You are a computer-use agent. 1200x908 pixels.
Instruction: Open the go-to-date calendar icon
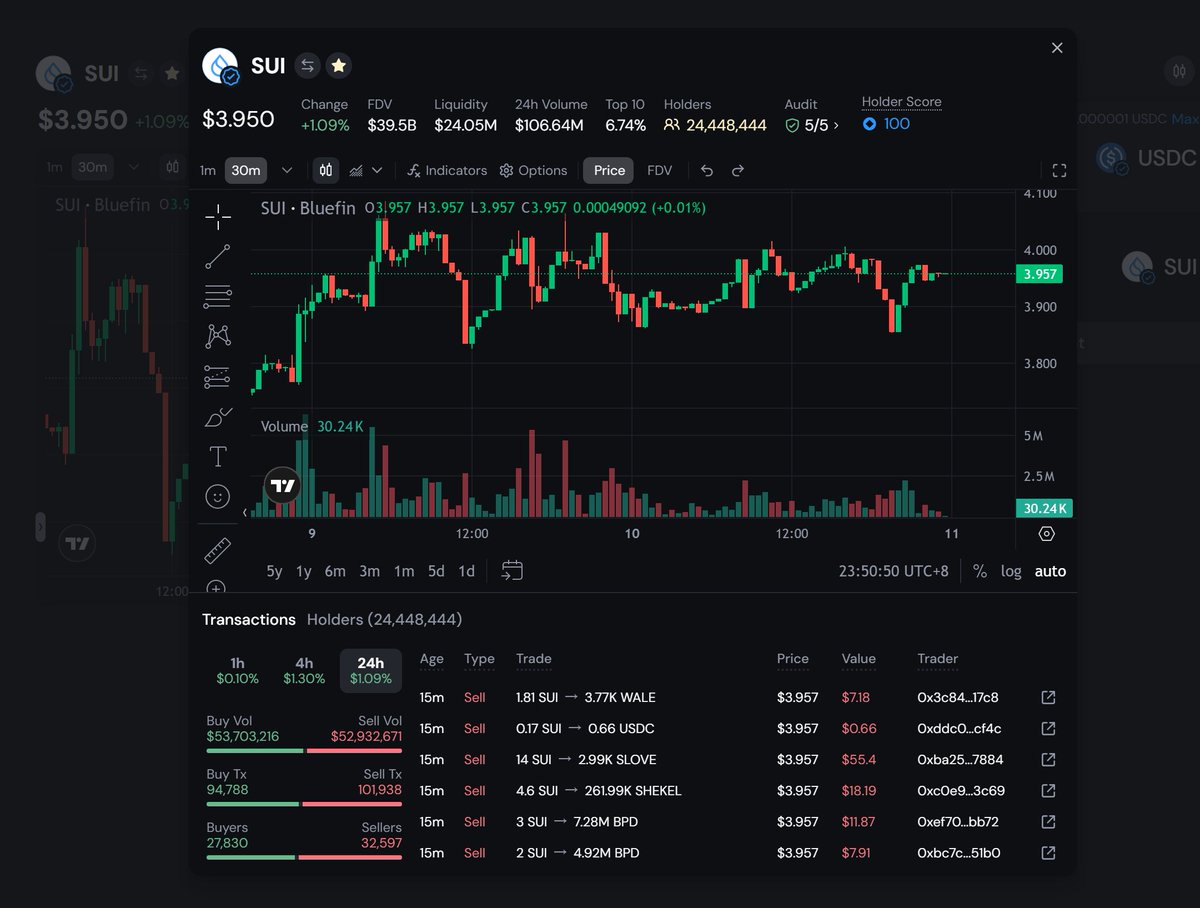[x=512, y=571]
